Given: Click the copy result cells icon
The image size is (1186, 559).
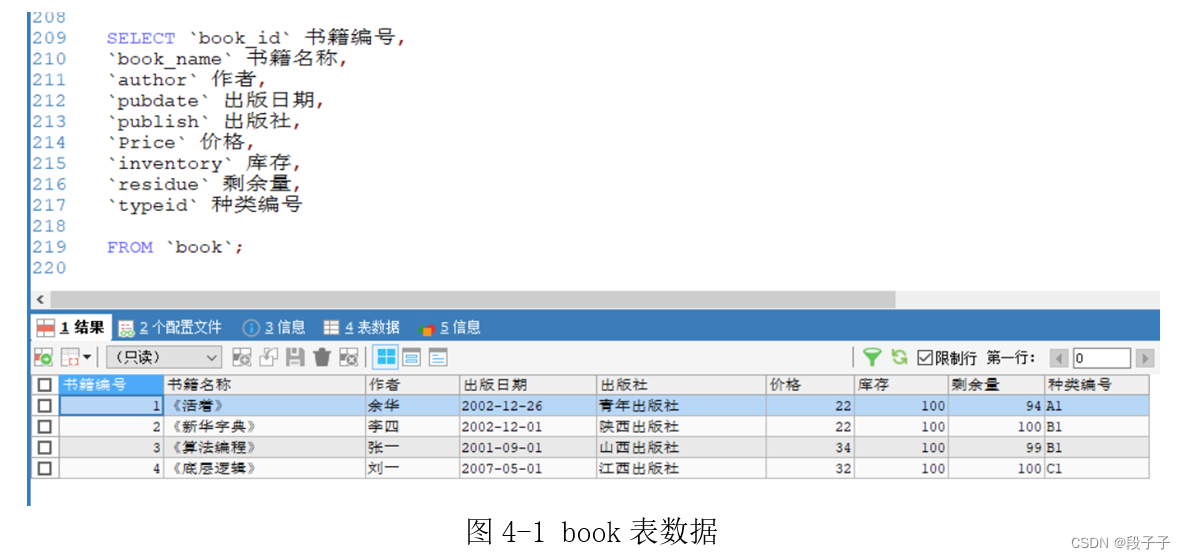Looking at the screenshot, I should tap(69, 357).
